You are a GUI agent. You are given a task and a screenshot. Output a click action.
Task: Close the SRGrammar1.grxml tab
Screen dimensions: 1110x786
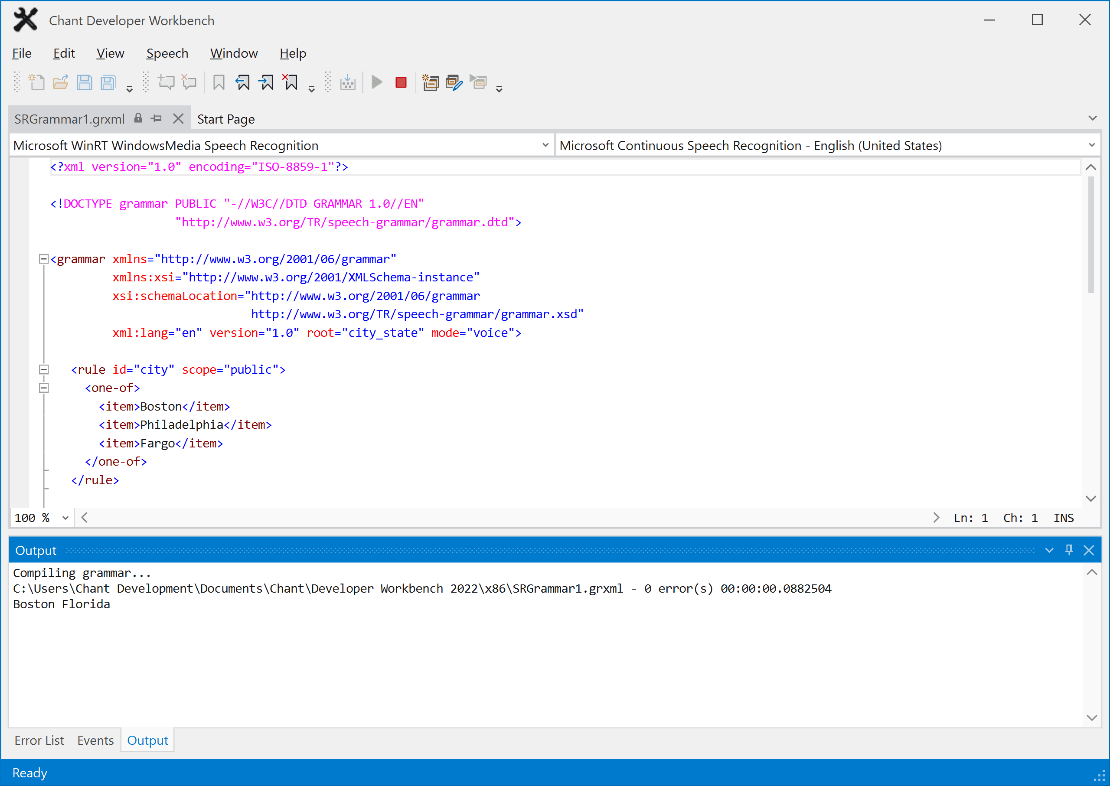178,118
